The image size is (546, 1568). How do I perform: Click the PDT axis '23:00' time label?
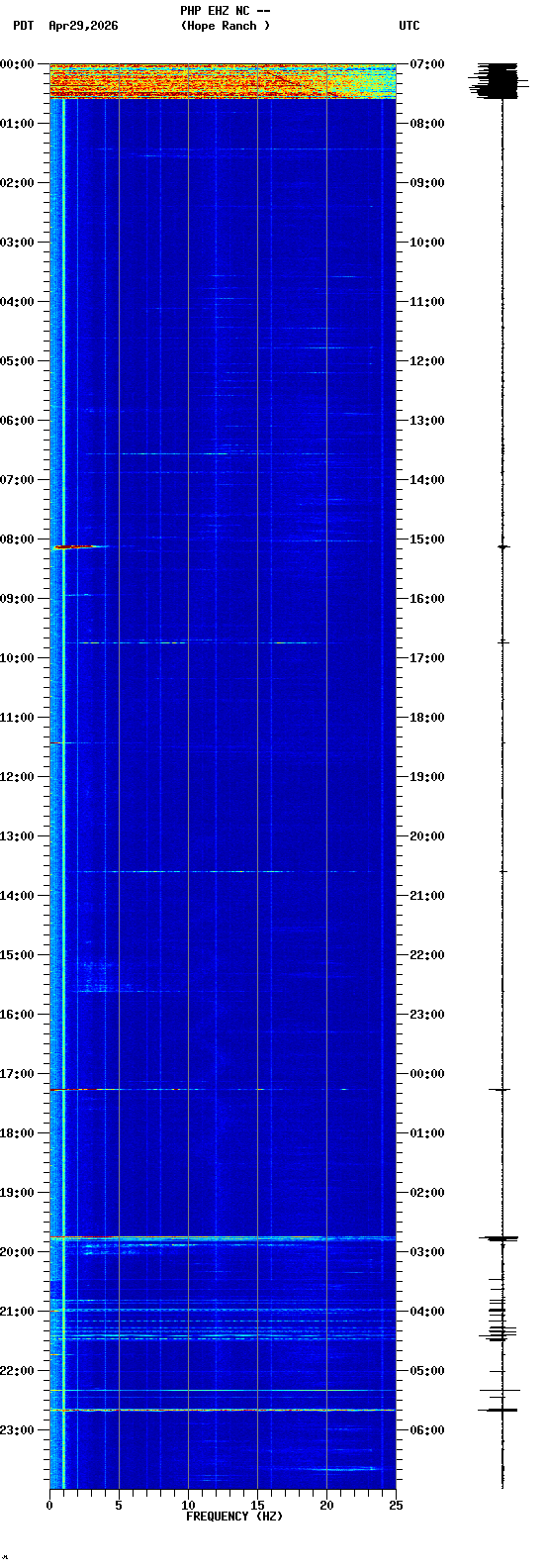click(17, 1430)
